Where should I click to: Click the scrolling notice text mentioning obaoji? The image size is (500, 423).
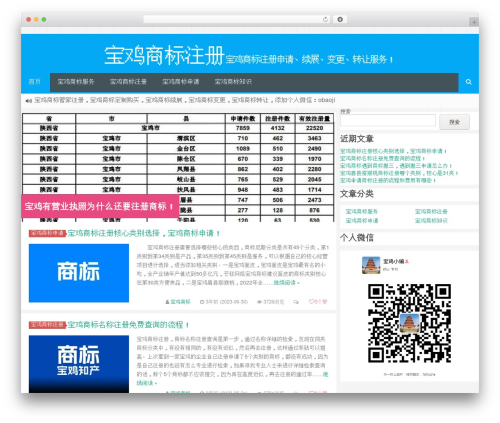184,100
